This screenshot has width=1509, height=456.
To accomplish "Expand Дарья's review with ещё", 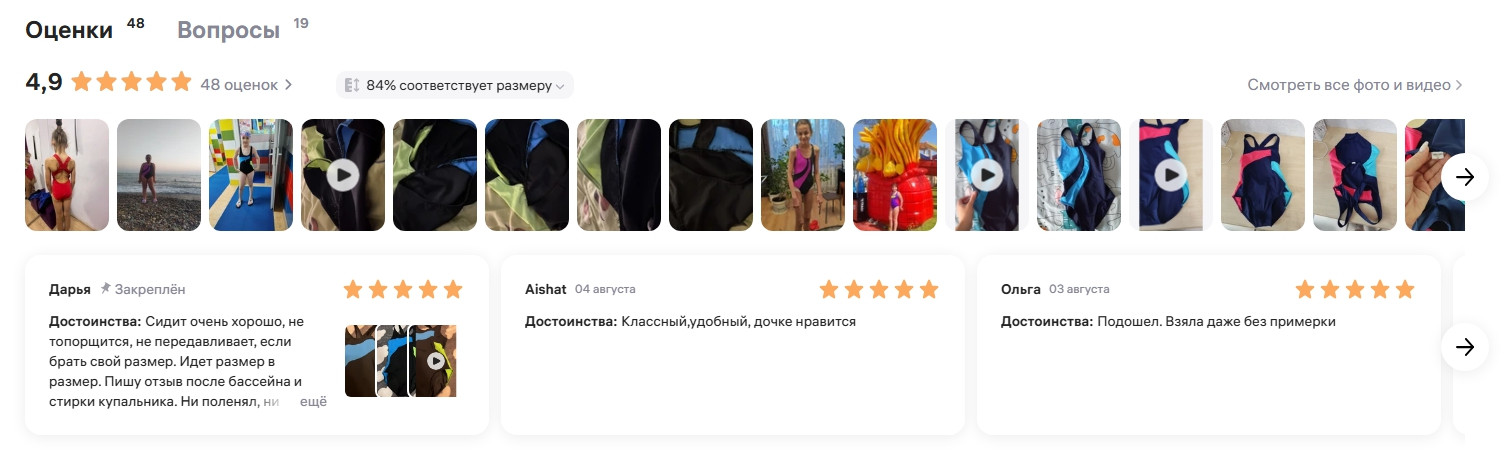I will (314, 402).
